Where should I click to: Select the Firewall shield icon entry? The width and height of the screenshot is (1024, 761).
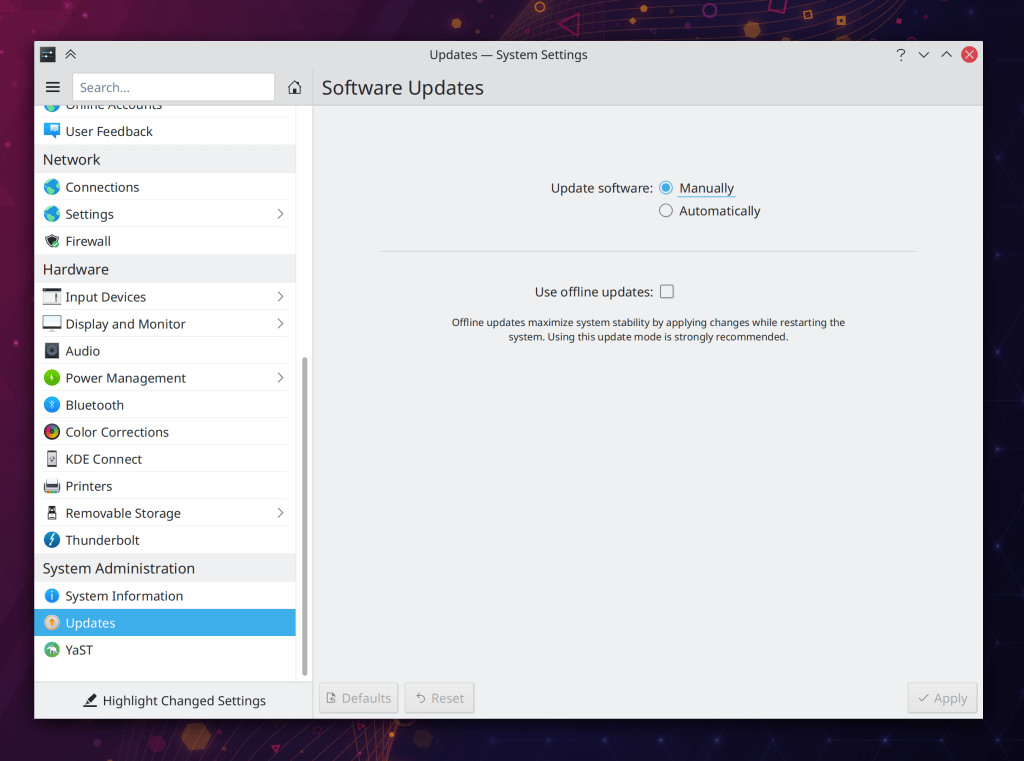click(x=53, y=241)
